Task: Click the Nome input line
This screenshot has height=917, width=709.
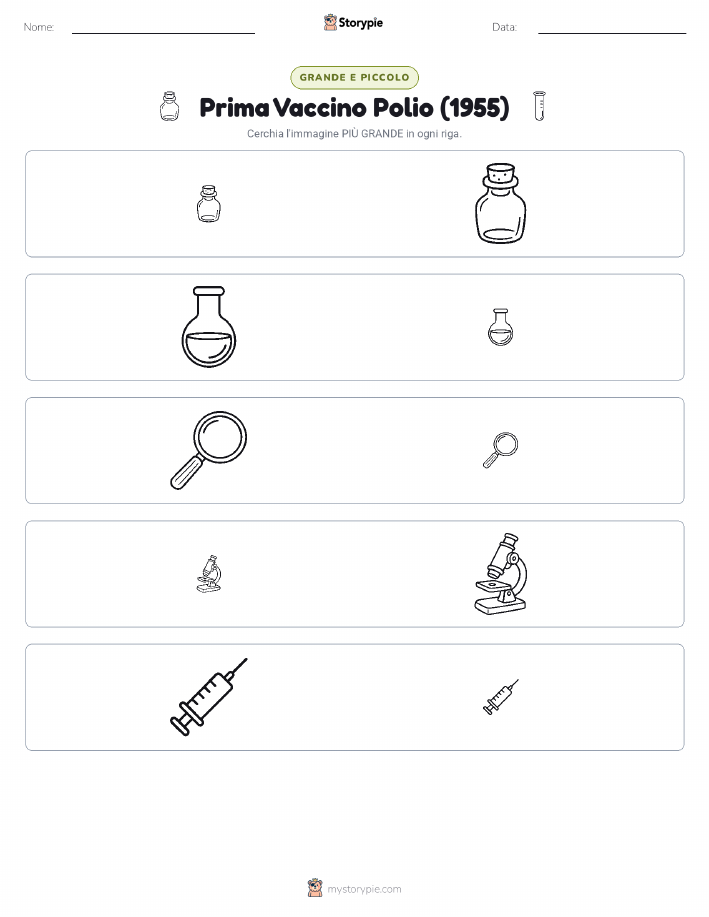Action: 163,28
